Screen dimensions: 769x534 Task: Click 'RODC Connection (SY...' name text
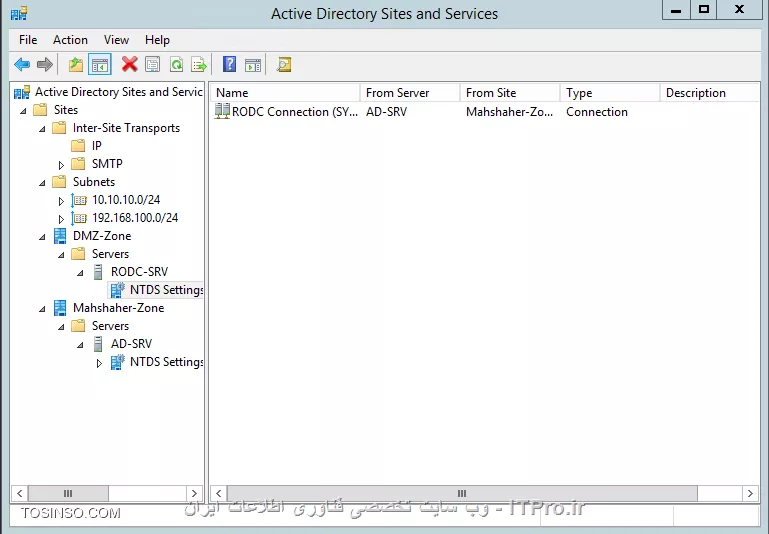295,112
